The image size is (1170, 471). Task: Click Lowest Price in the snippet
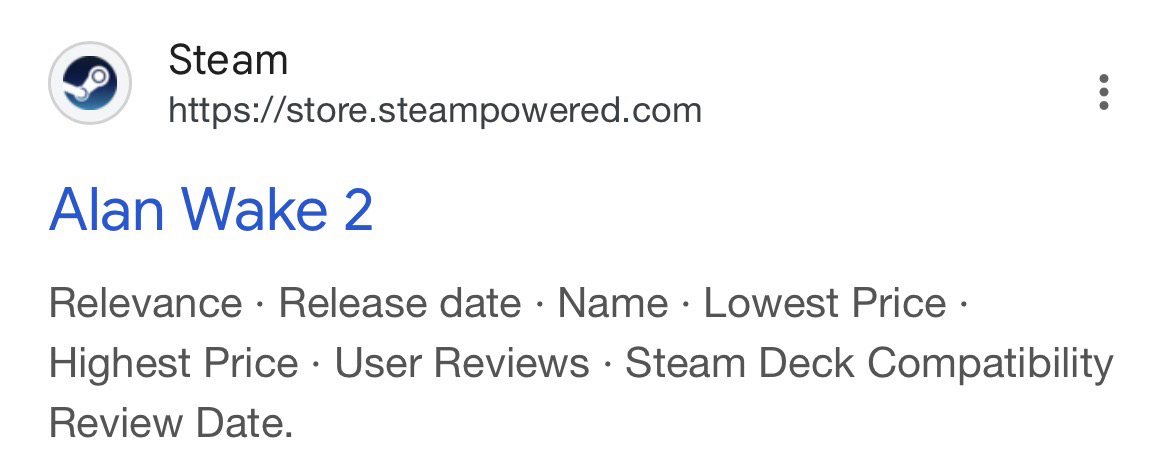pos(825,303)
